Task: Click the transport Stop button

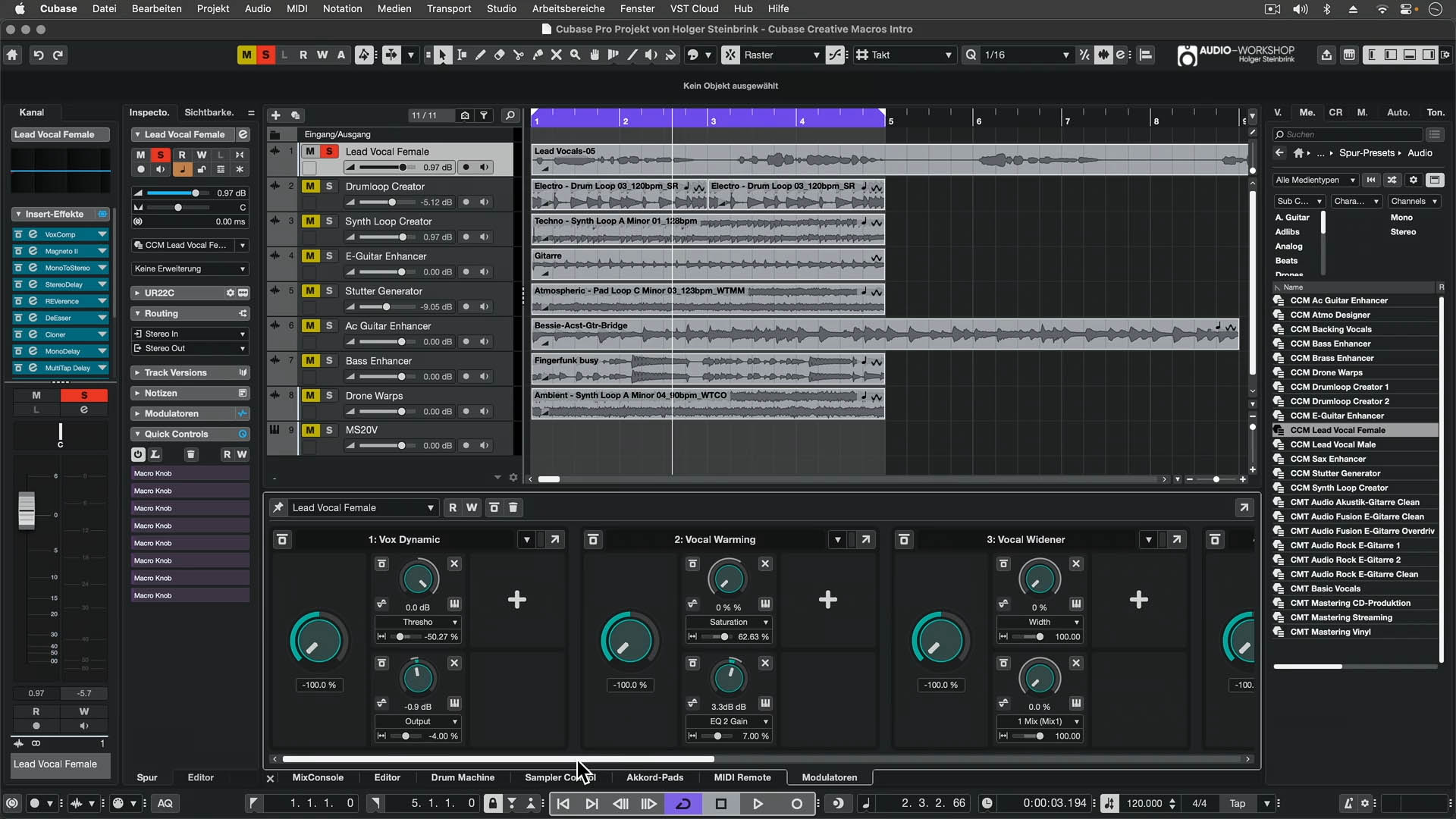Action: pos(721,804)
